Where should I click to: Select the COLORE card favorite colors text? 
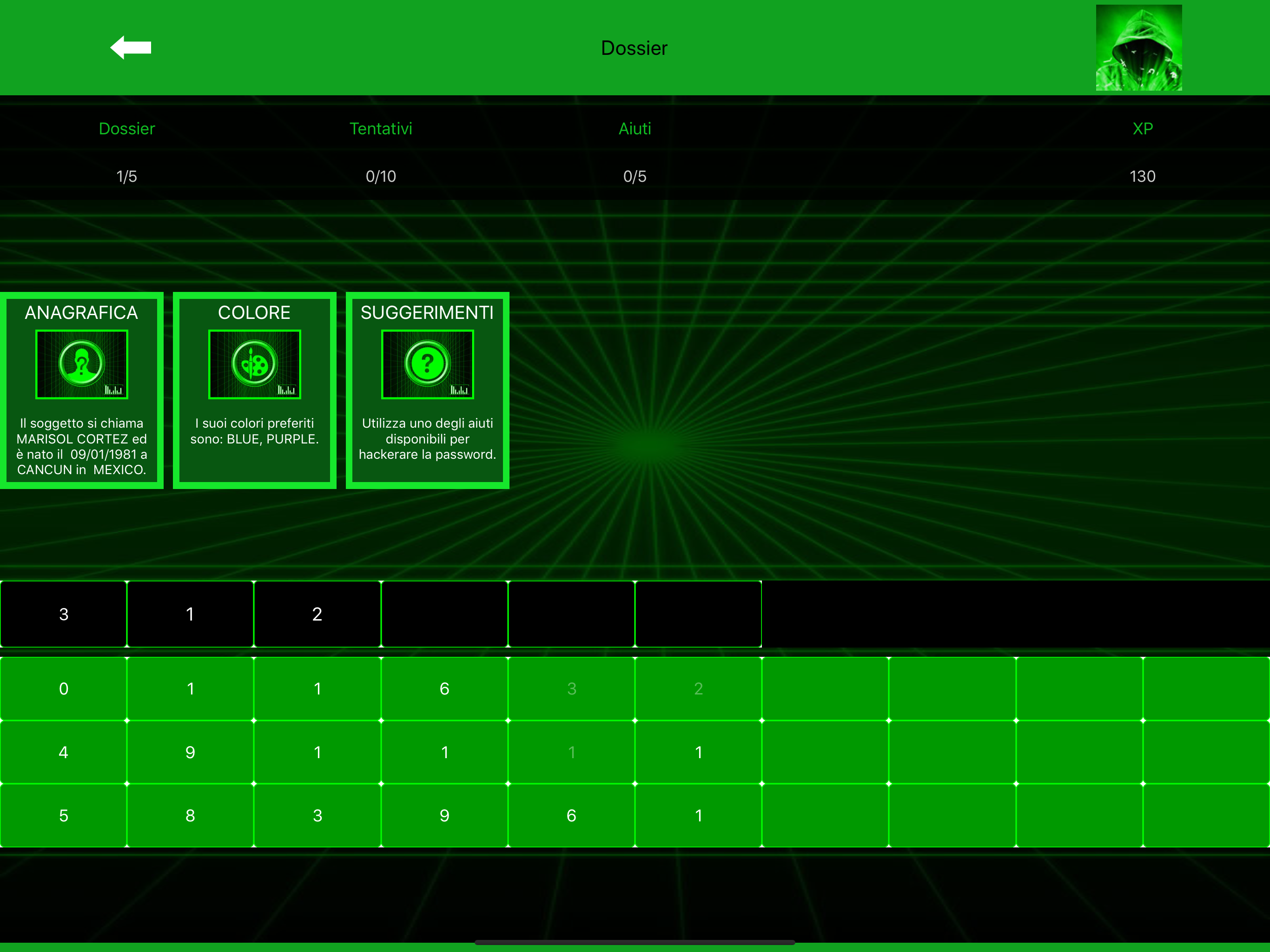click(x=254, y=430)
